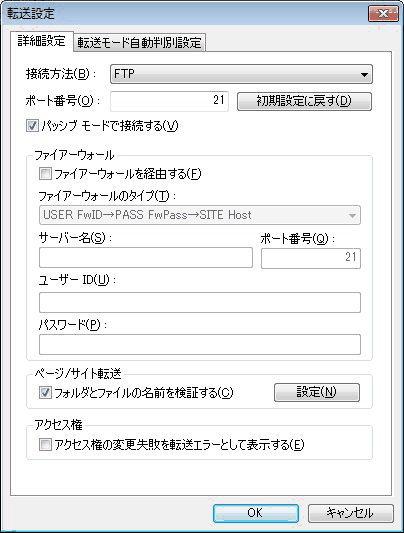Toggle パッシブ モードで接続する checkbox
404x533 pixels.
click(32, 126)
